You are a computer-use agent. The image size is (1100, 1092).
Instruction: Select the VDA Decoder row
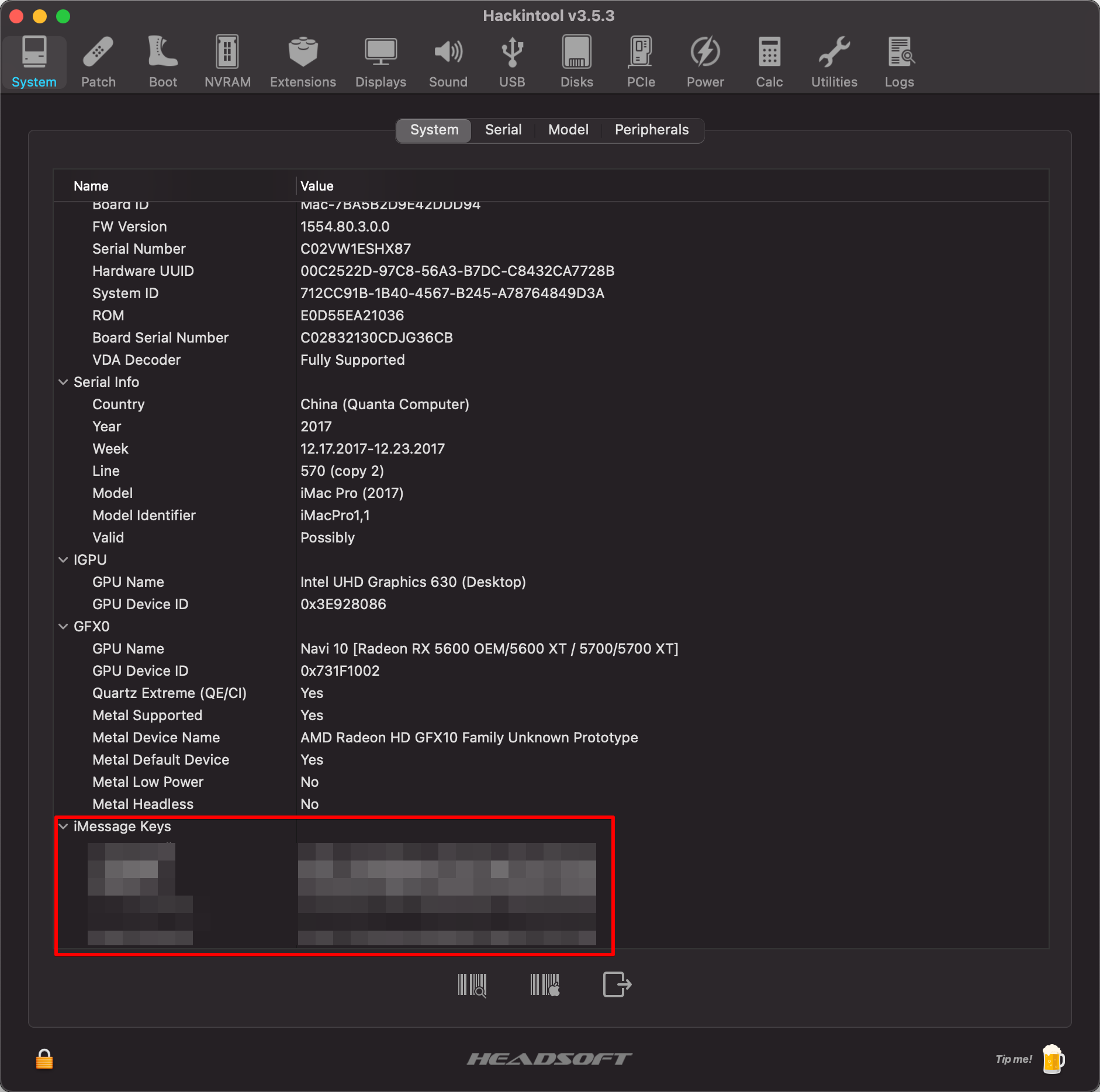click(551, 360)
